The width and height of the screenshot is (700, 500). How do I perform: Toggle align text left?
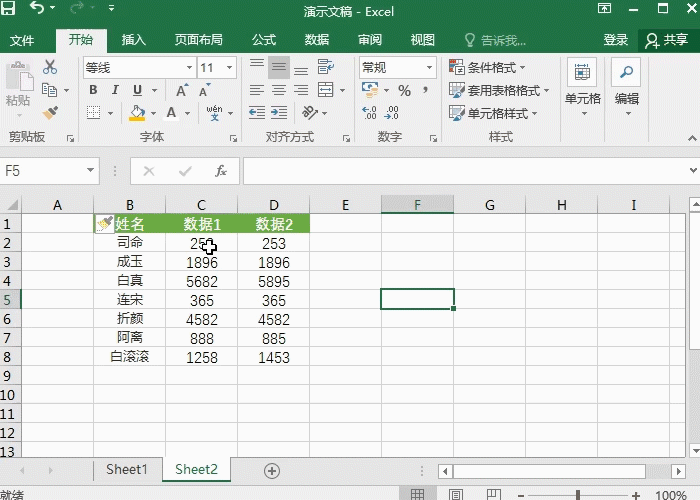(x=257, y=90)
